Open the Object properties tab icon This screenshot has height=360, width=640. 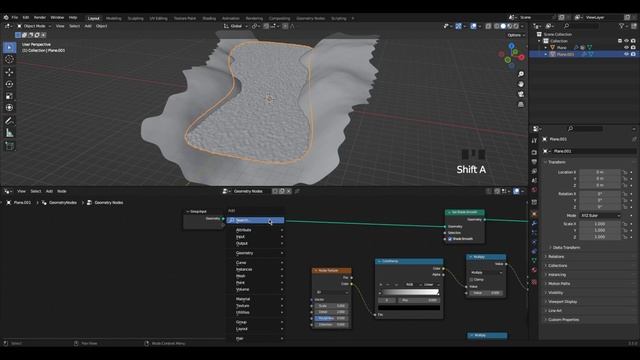click(534, 214)
